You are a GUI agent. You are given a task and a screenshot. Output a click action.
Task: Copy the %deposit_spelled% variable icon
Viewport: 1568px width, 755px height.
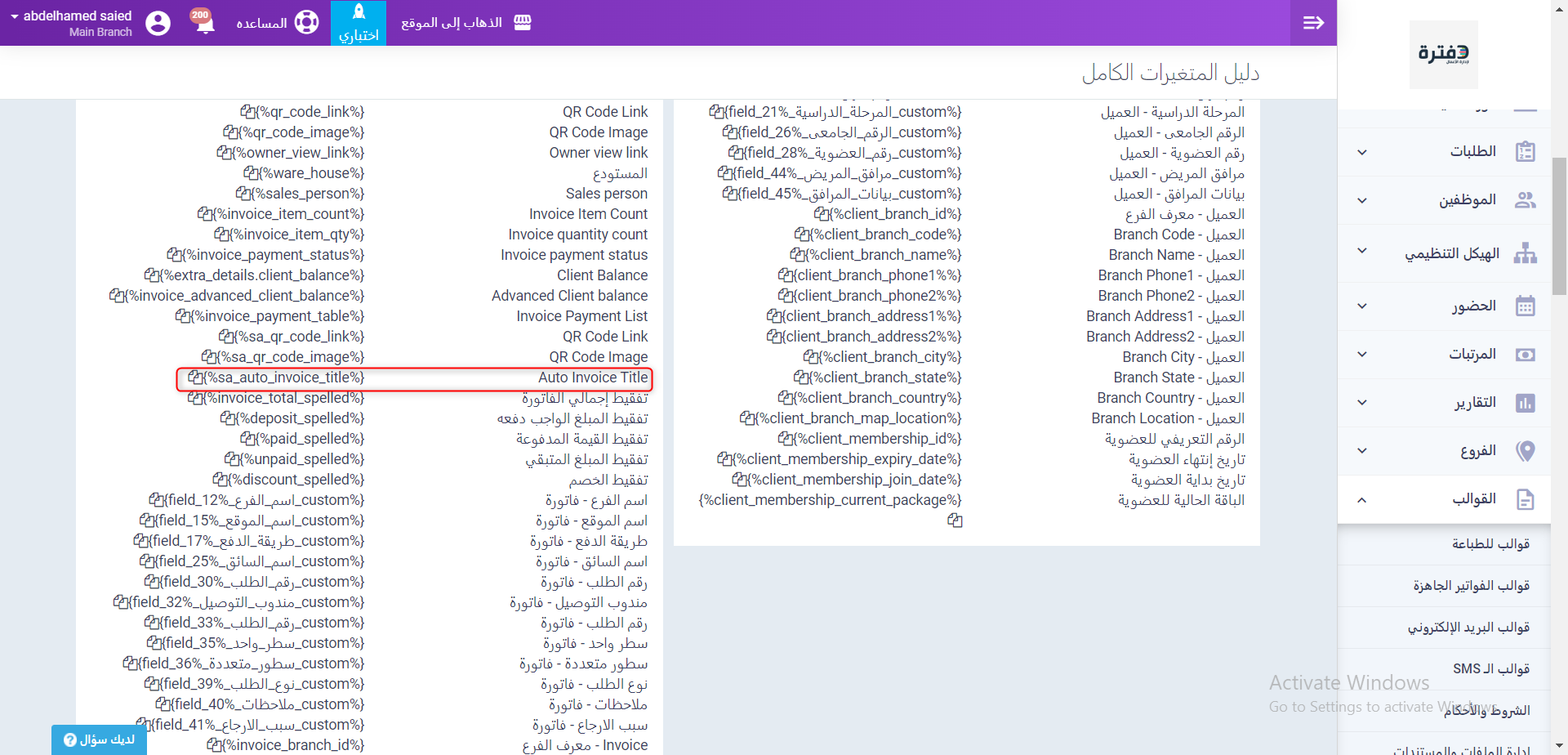pos(227,418)
